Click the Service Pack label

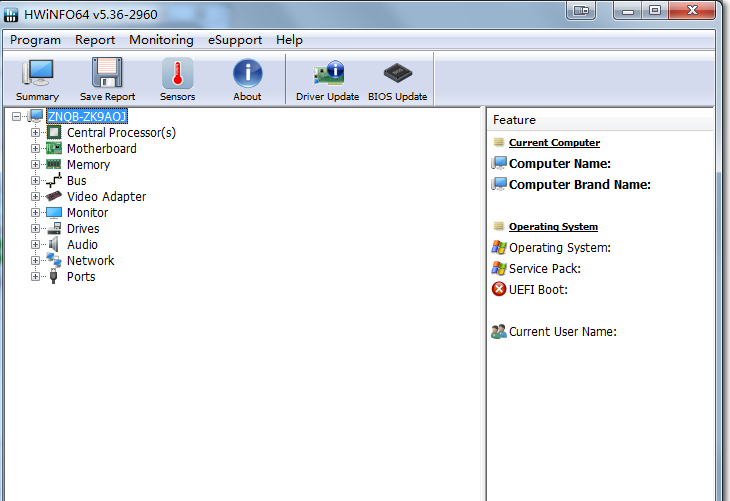point(545,269)
